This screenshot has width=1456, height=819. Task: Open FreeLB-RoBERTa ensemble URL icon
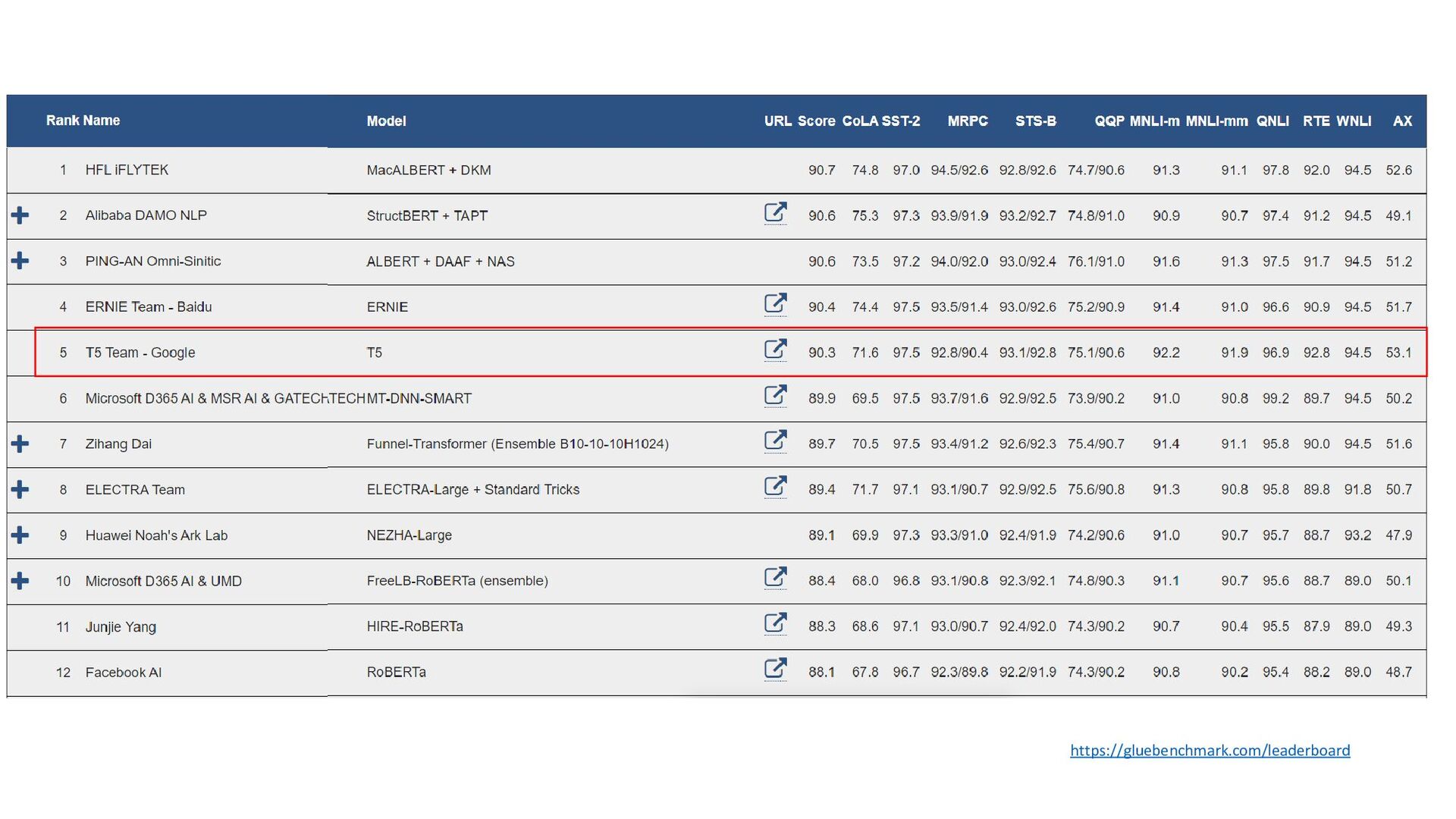[x=775, y=578]
